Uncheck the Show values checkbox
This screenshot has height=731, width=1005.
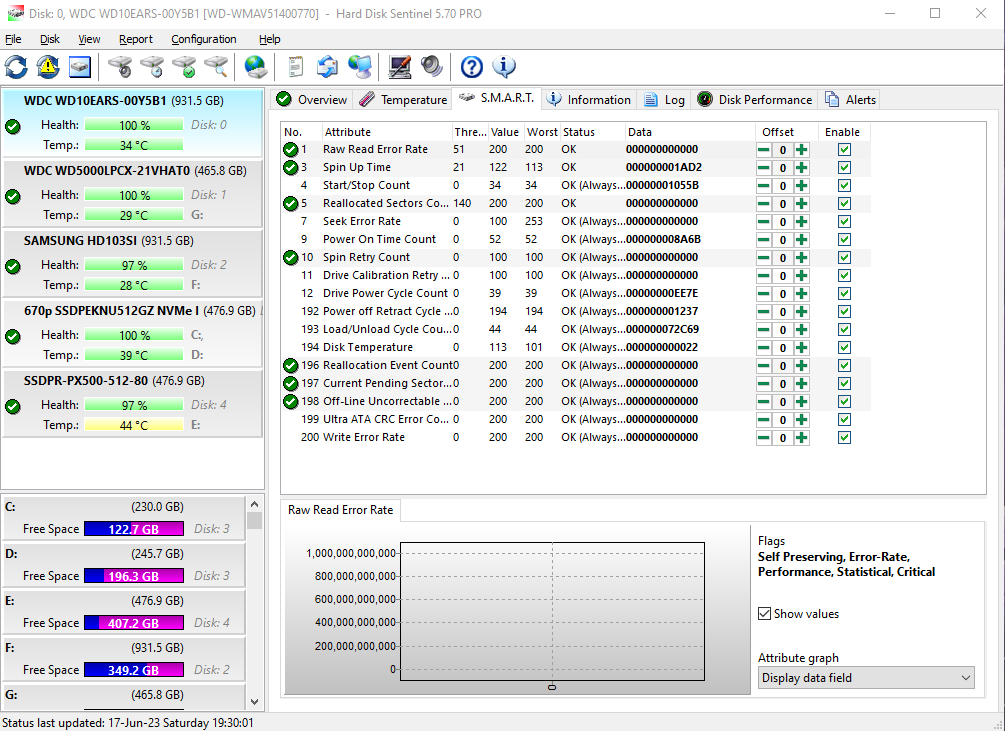click(764, 614)
